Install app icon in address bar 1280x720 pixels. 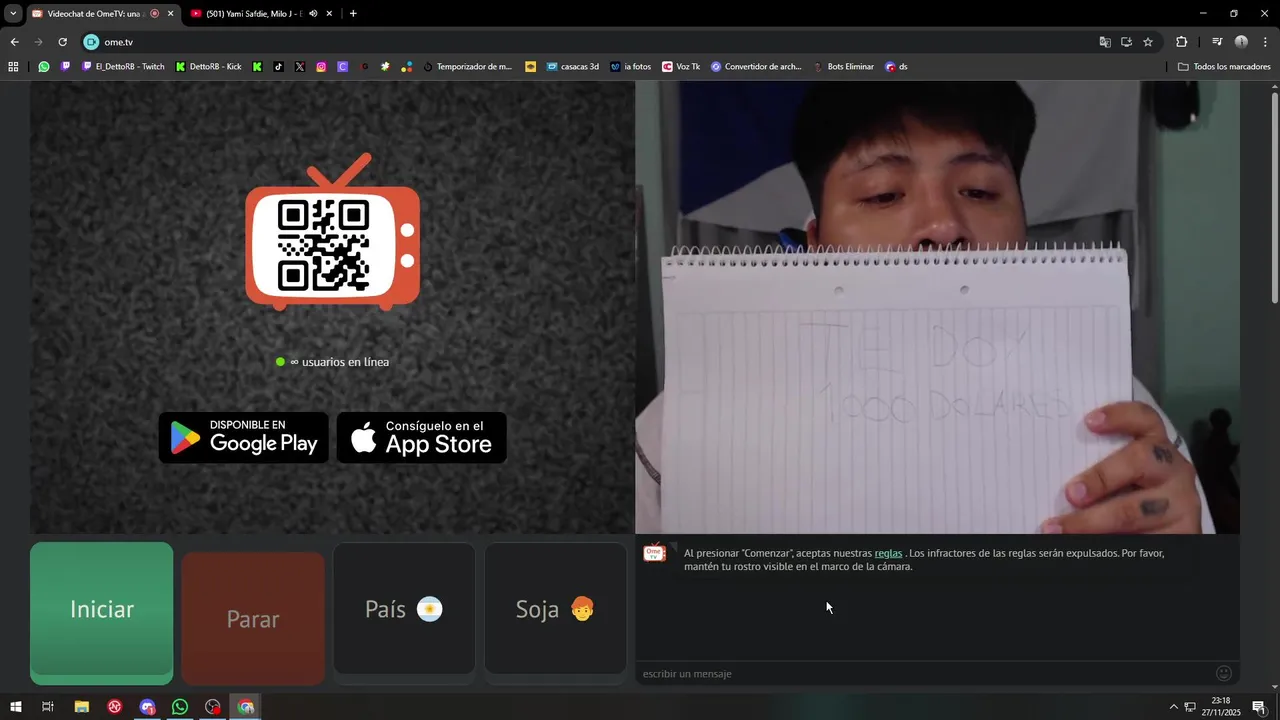coord(1126,42)
